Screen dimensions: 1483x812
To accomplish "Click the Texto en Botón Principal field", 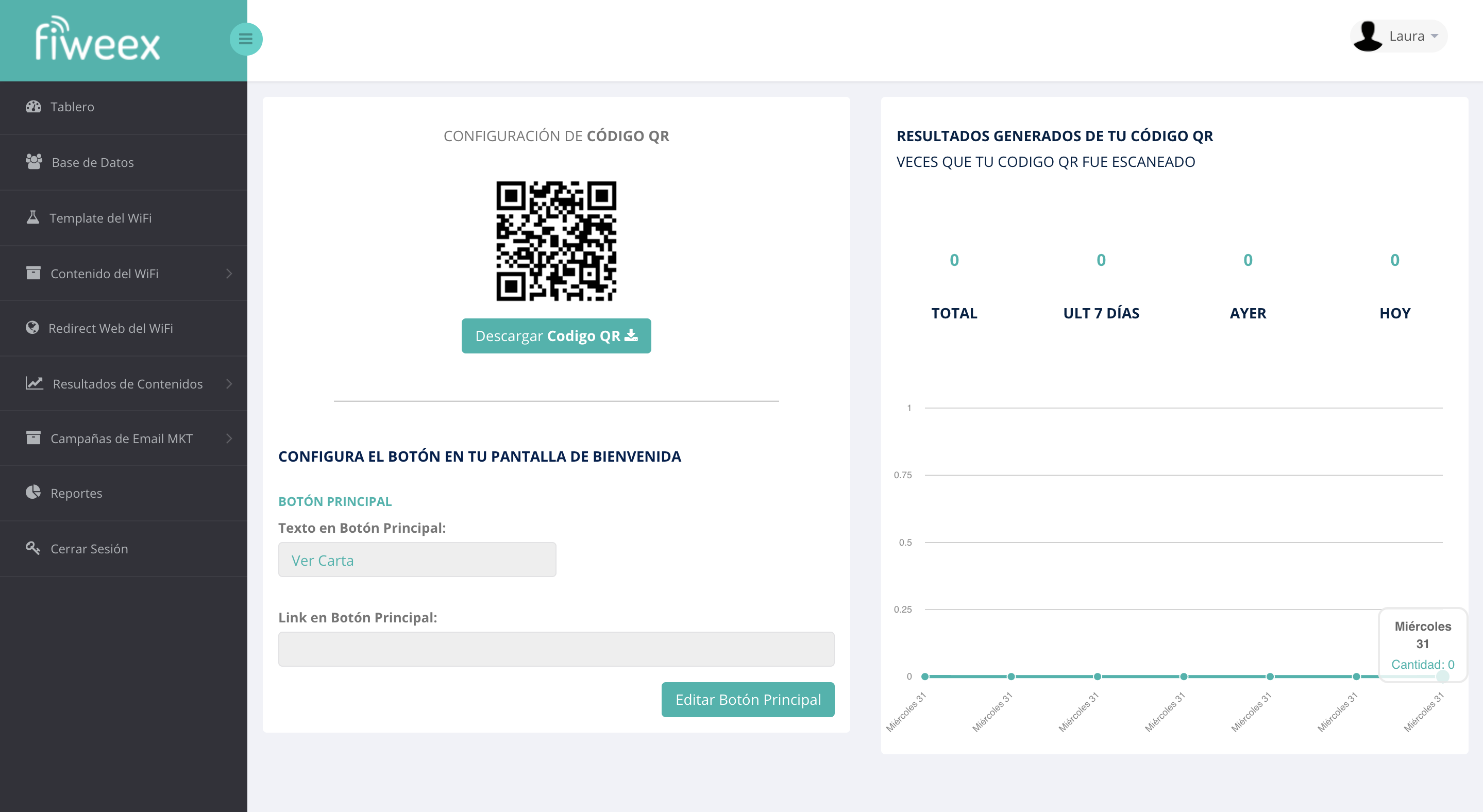I will click(x=417, y=560).
